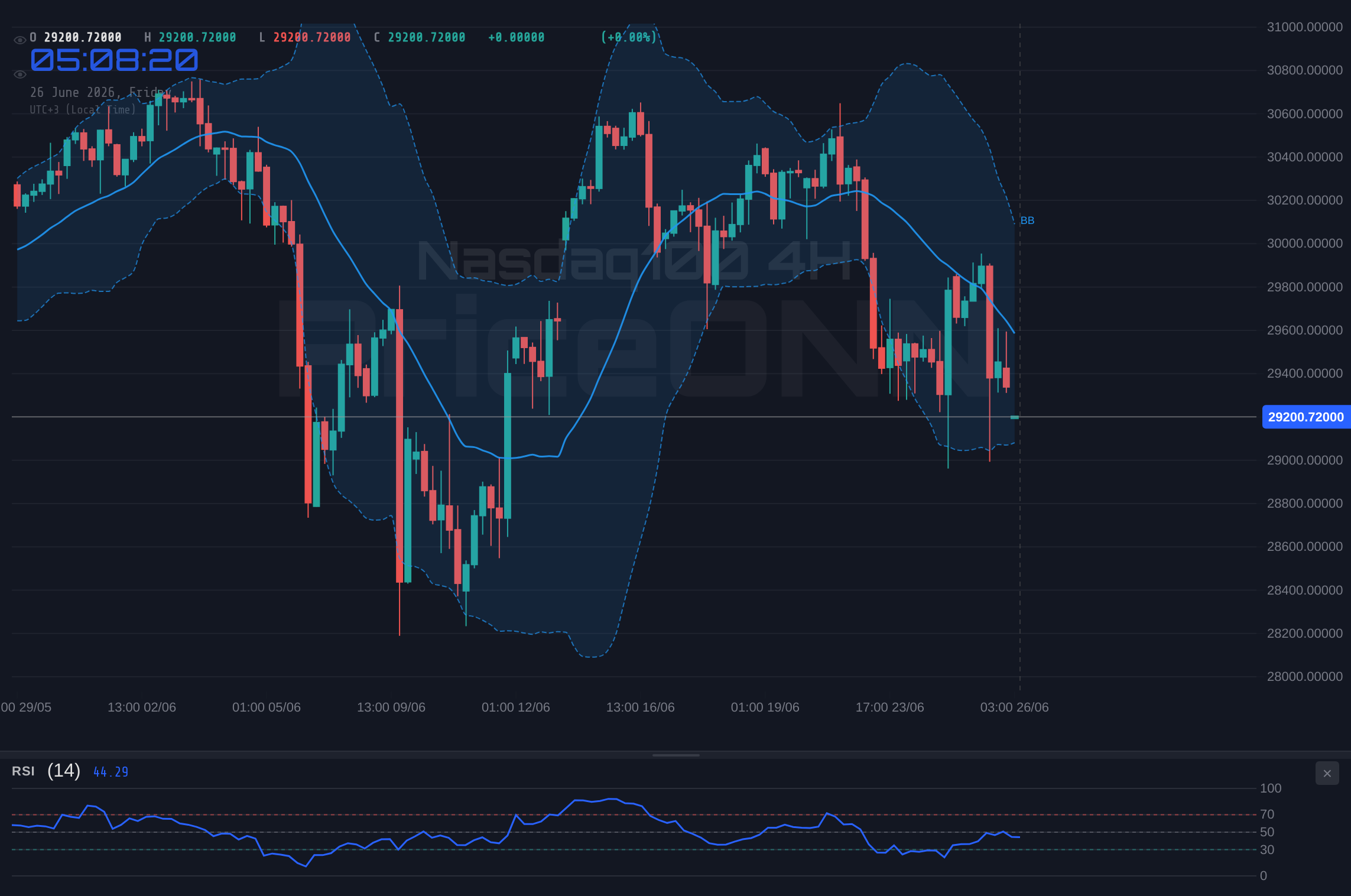
Task: Click the 28000.00000 price axis label
Action: pyautogui.click(x=1305, y=677)
